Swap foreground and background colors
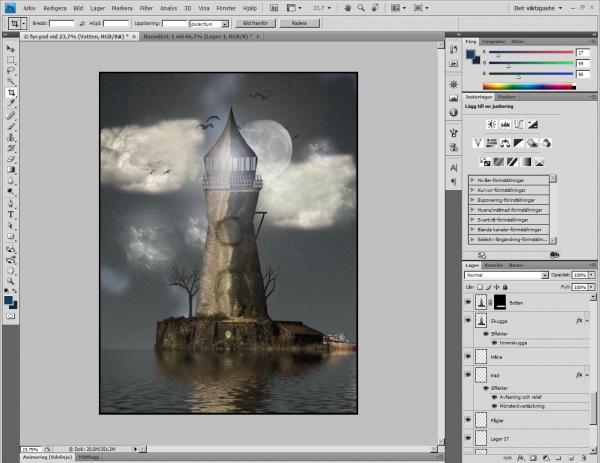Screen dimensions: 600x463 pos(15,291)
